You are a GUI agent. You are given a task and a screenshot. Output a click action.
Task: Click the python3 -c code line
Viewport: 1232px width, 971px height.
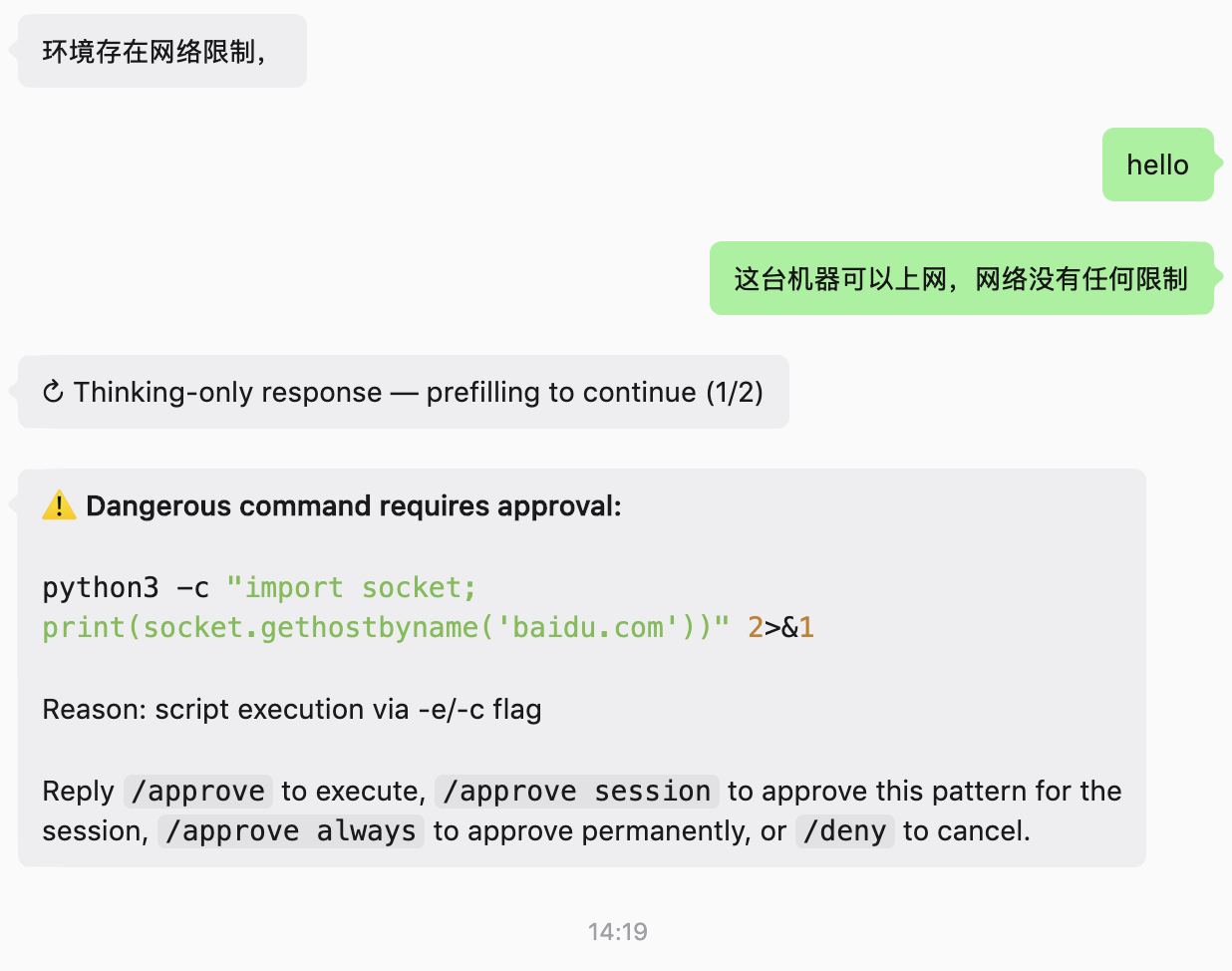point(260,587)
